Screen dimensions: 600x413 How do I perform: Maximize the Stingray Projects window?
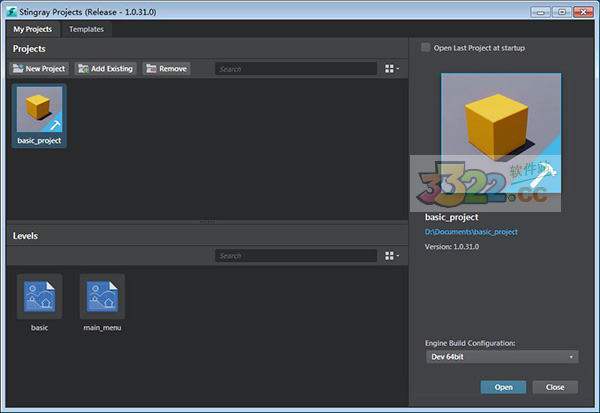pos(562,12)
